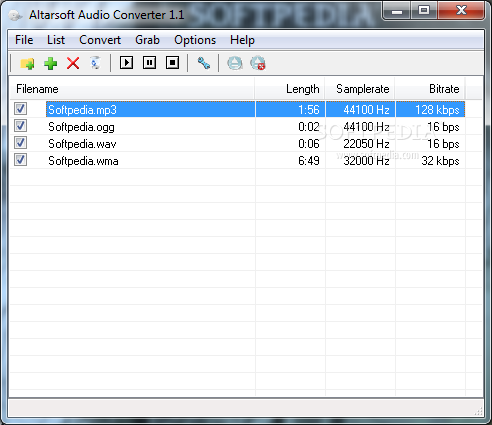Uncheck the Softpedia.ogg checkbox
The width and height of the screenshot is (492, 425).
[20, 126]
